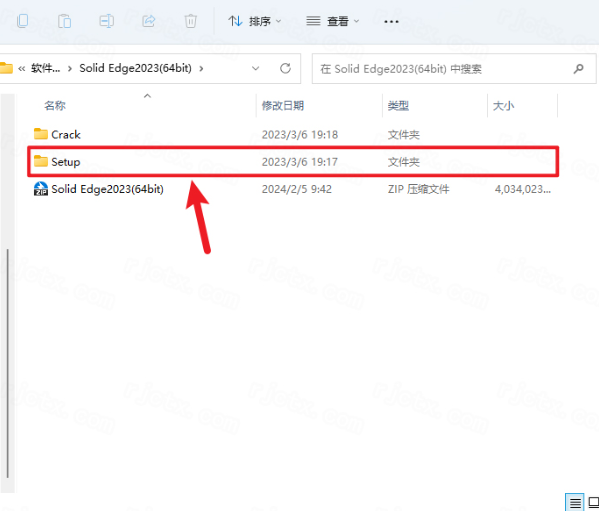
Task: Click the 文件夹 type cell of Crack
Action: click(404, 134)
